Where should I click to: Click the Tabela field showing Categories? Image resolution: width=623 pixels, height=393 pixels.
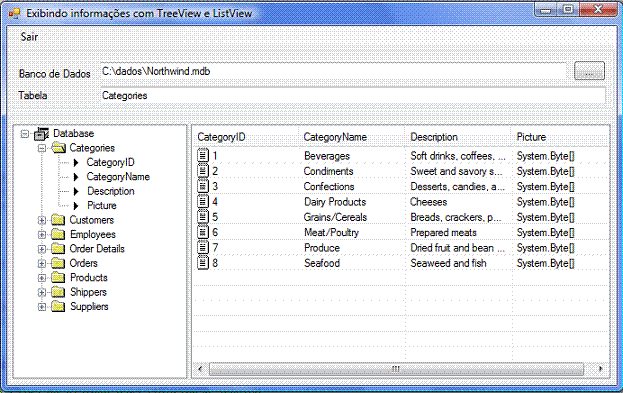352,96
